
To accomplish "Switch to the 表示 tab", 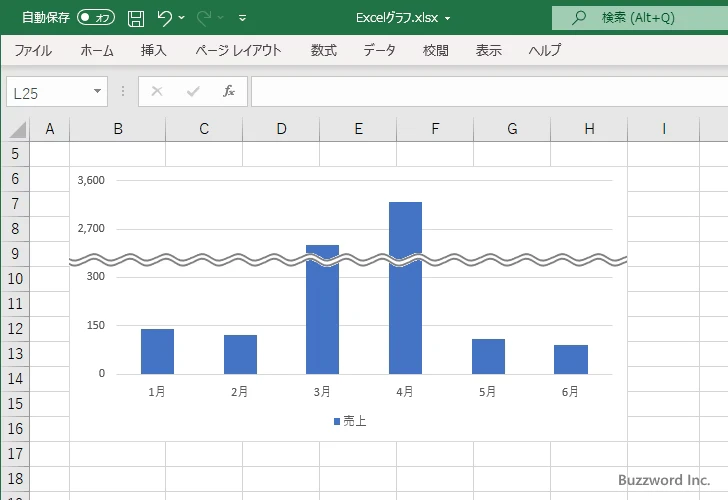I will 488,50.
